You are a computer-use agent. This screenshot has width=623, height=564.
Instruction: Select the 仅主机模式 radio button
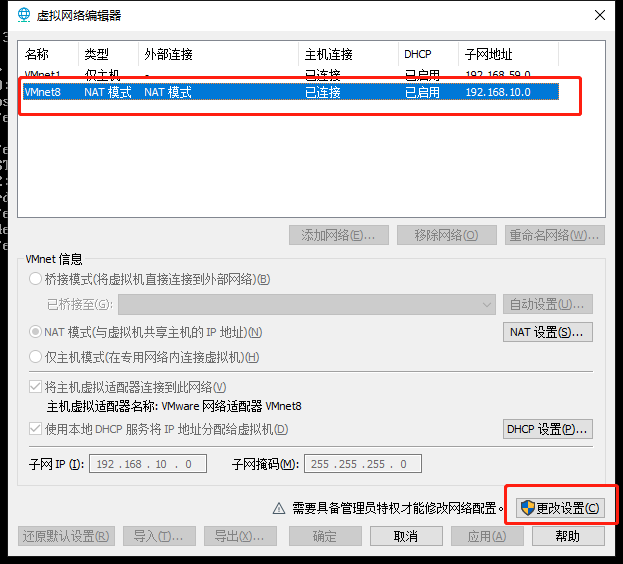[35, 357]
